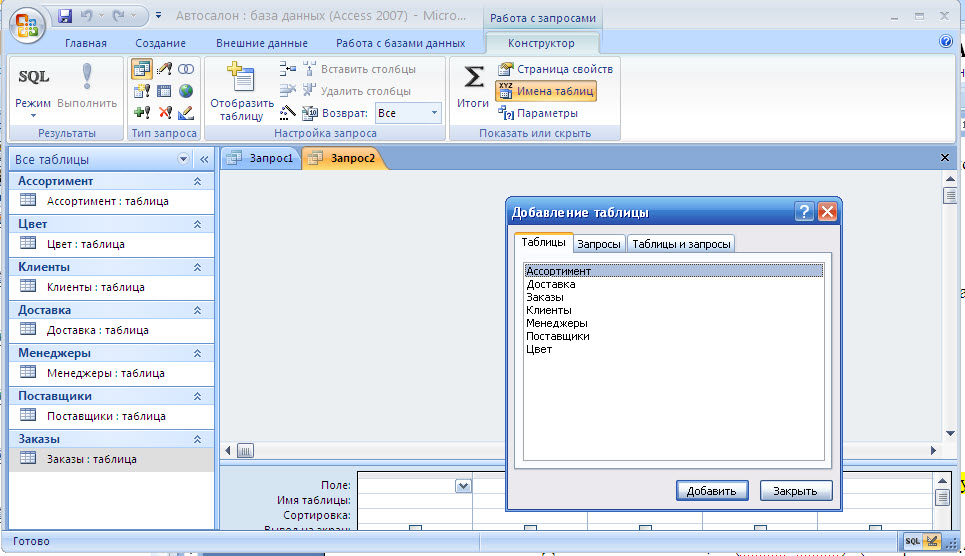The image size is (965, 556).
Task: Open the Создание ribbon tab
Action: [161, 43]
